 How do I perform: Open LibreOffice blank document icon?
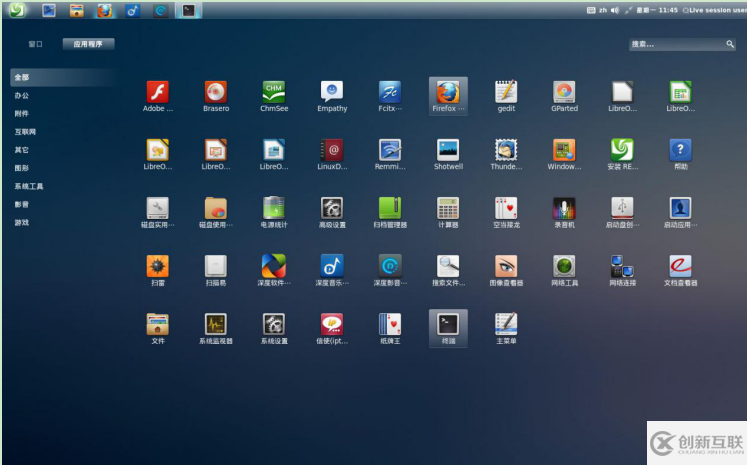click(622, 92)
